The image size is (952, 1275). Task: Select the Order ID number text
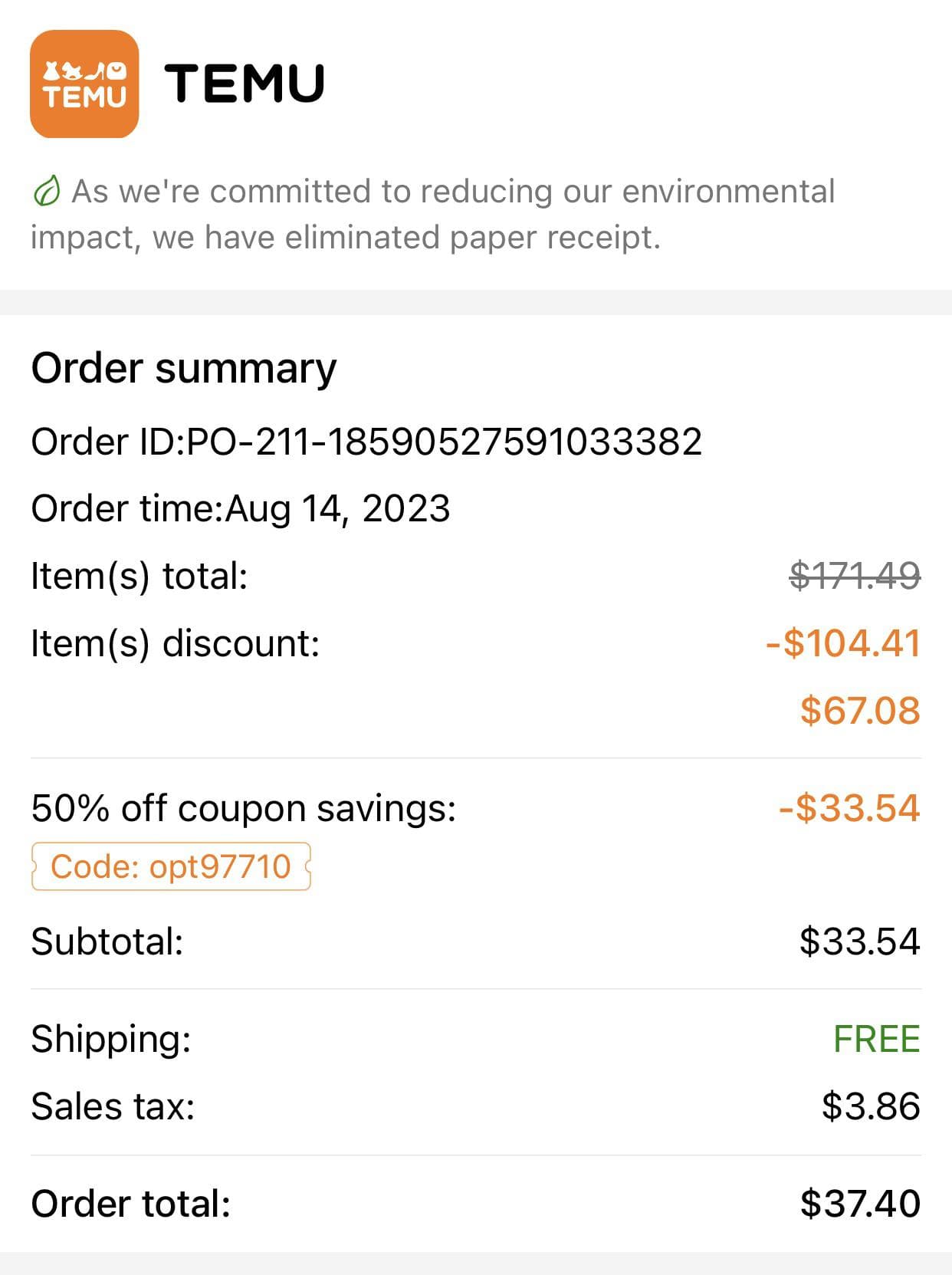click(443, 442)
